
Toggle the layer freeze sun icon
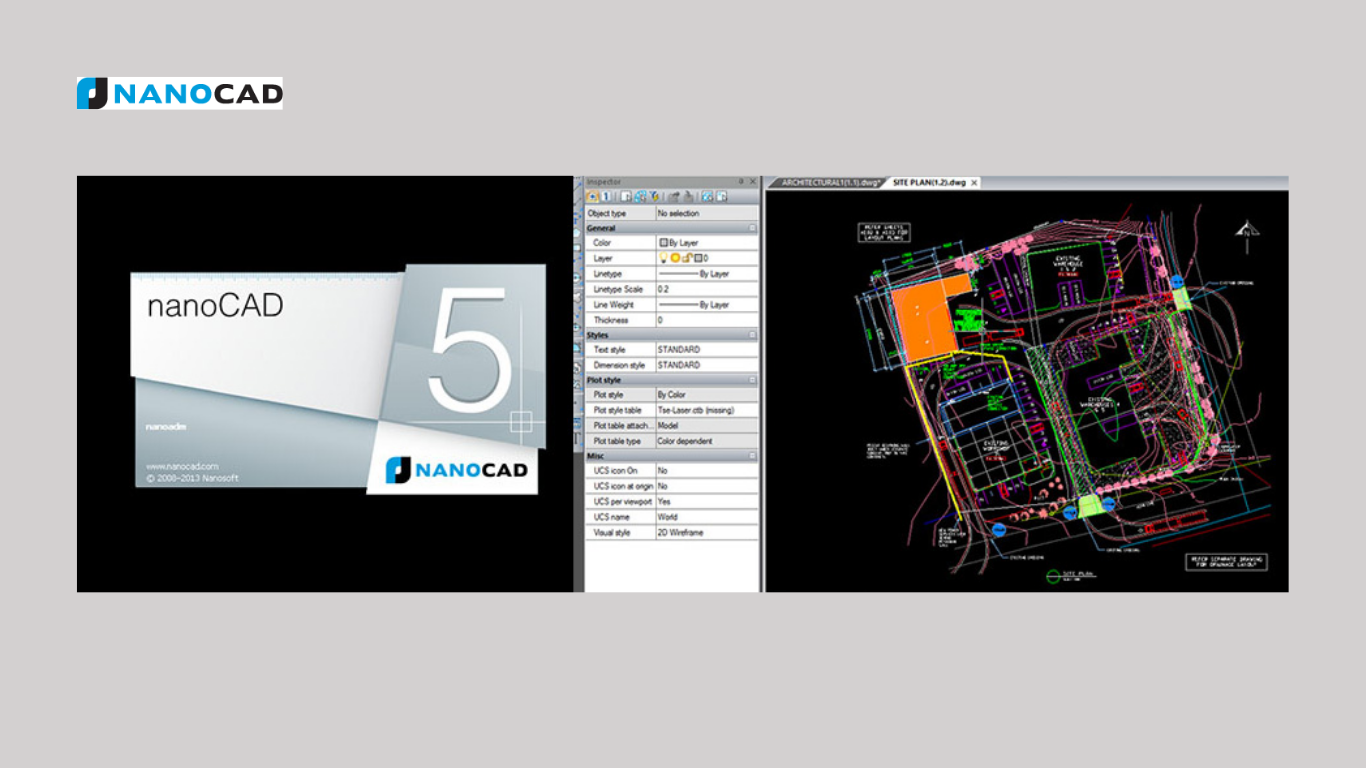point(674,258)
